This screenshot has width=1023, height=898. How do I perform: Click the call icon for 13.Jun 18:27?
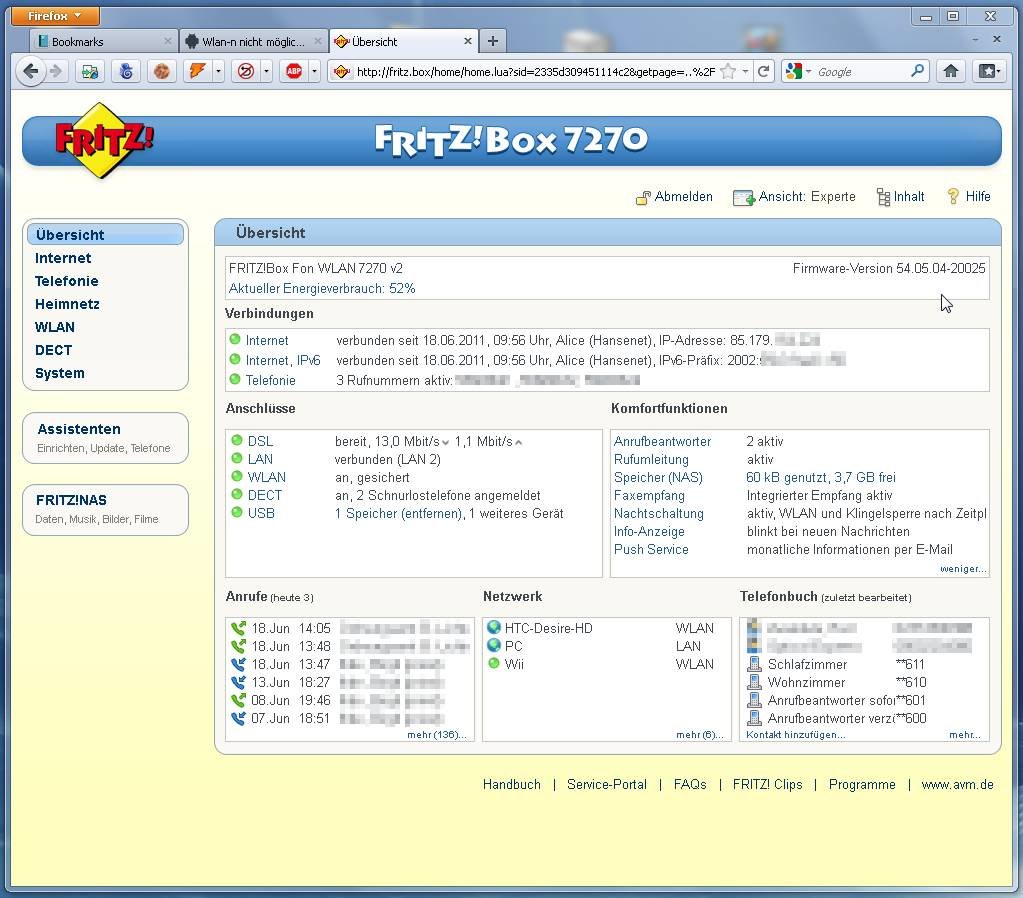point(238,682)
